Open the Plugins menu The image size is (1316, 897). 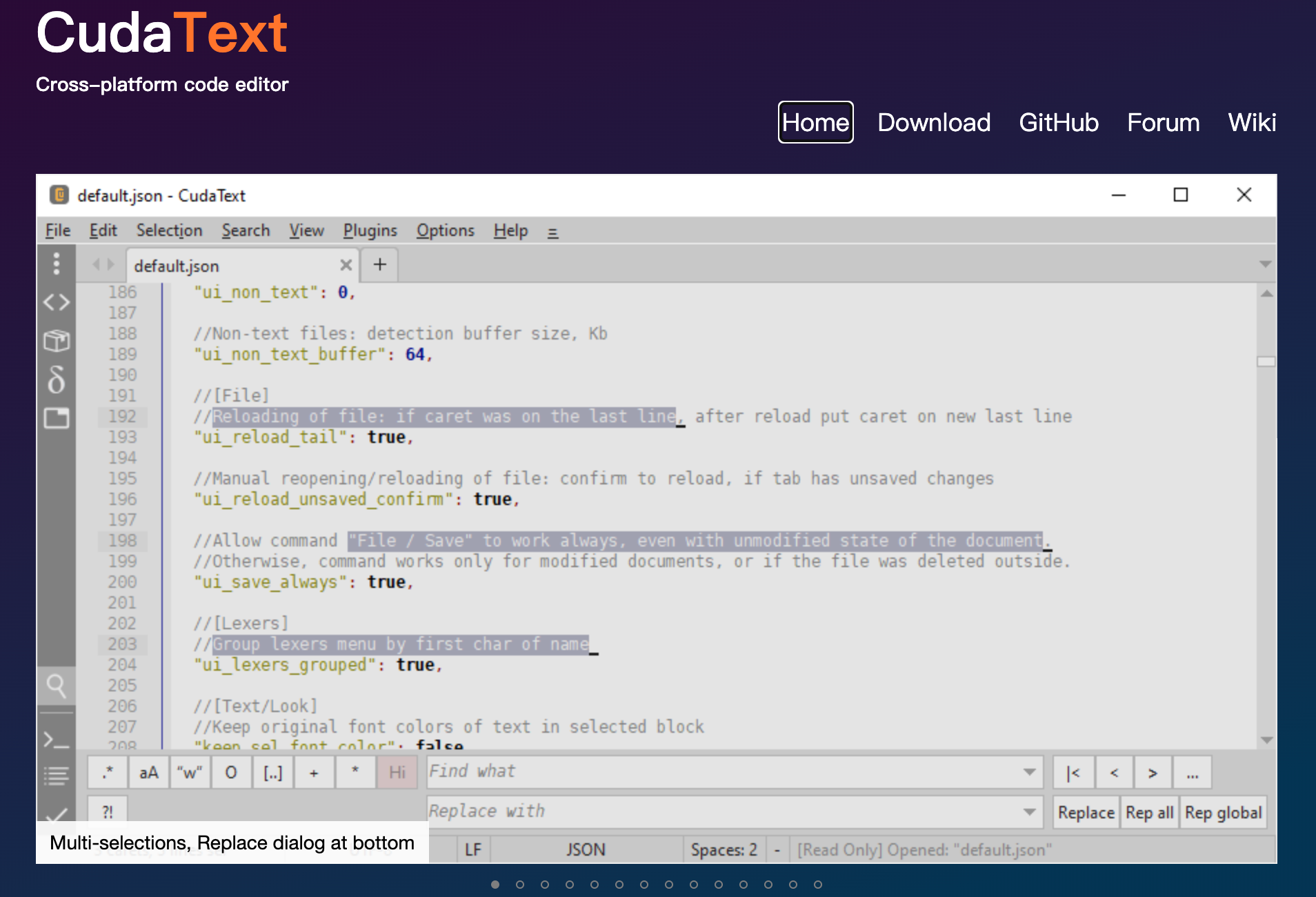(x=370, y=230)
